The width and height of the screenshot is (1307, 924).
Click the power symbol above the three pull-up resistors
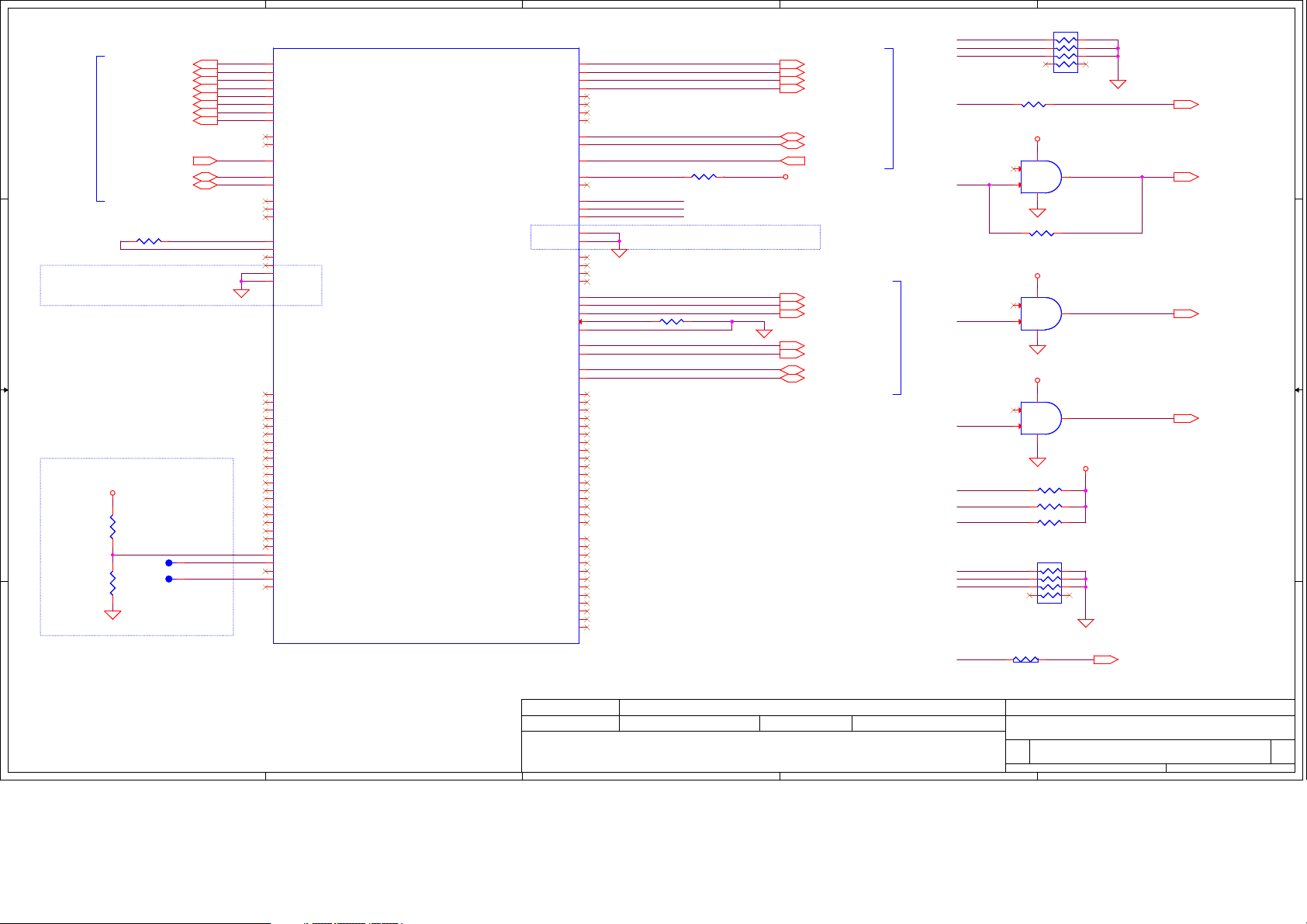coord(1086,469)
